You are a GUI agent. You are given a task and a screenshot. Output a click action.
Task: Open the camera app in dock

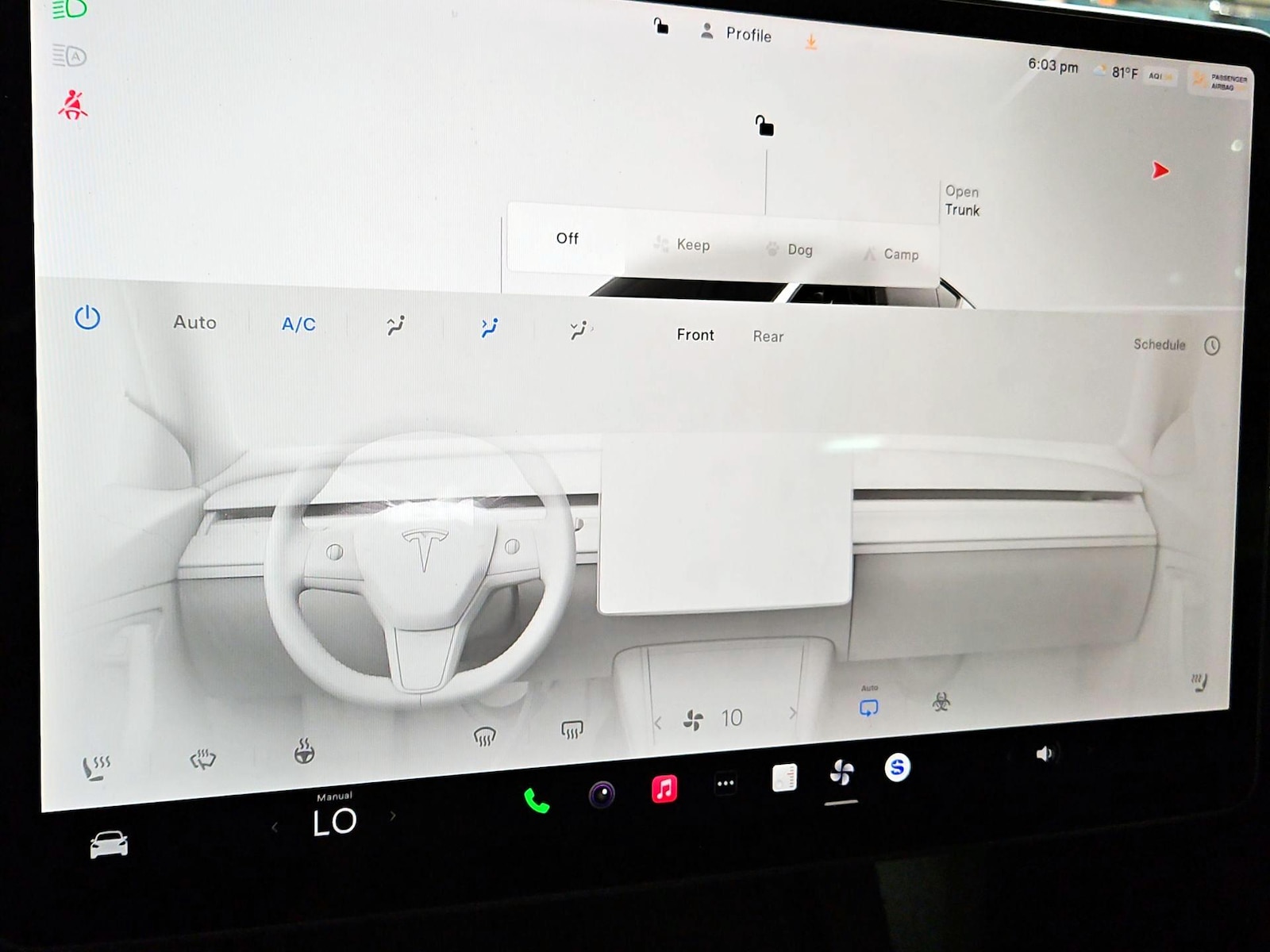click(x=602, y=794)
